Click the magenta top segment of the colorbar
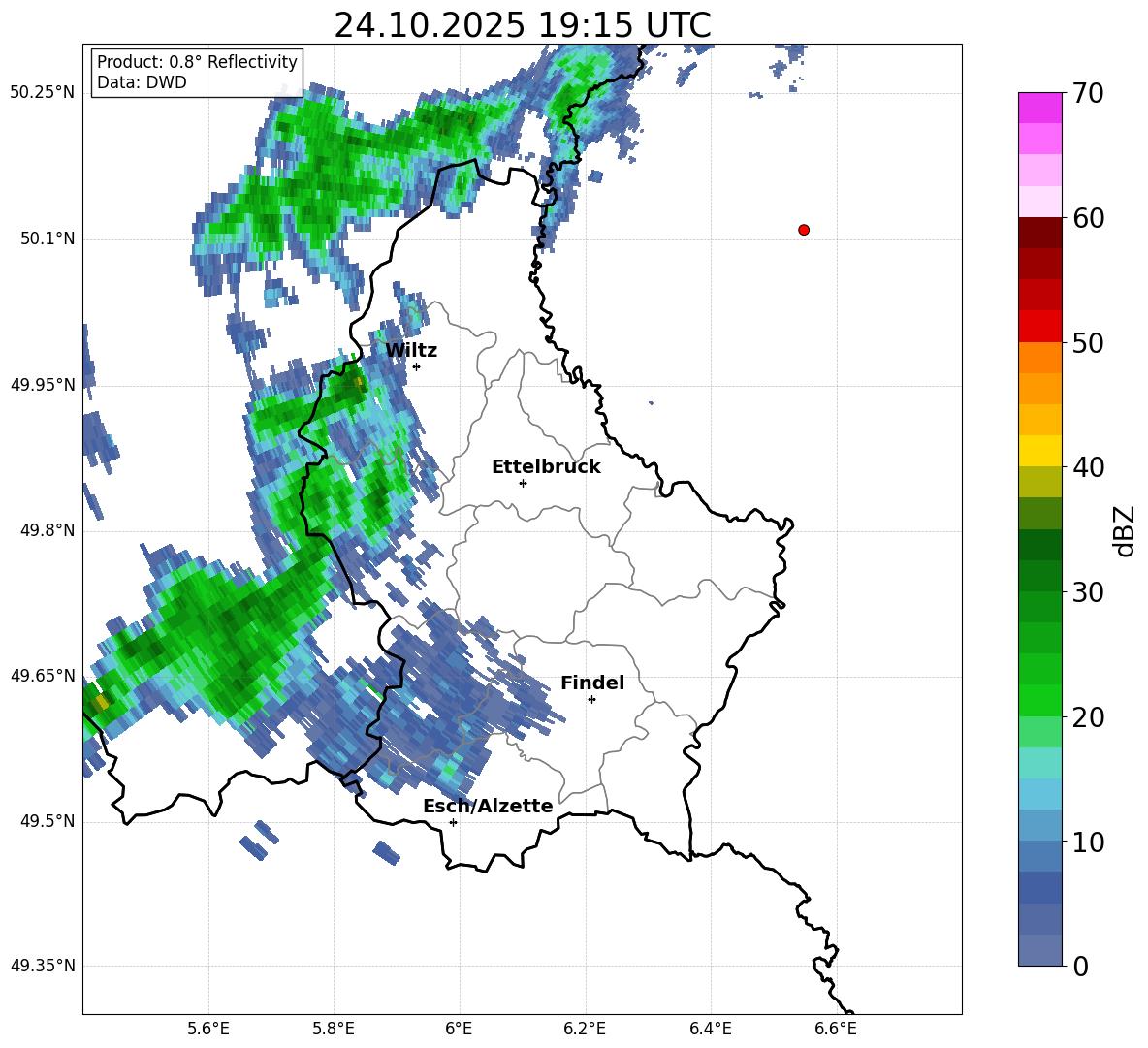This screenshot has height=1048, width=1148. pyautogui.click(x=1039, y=109)
